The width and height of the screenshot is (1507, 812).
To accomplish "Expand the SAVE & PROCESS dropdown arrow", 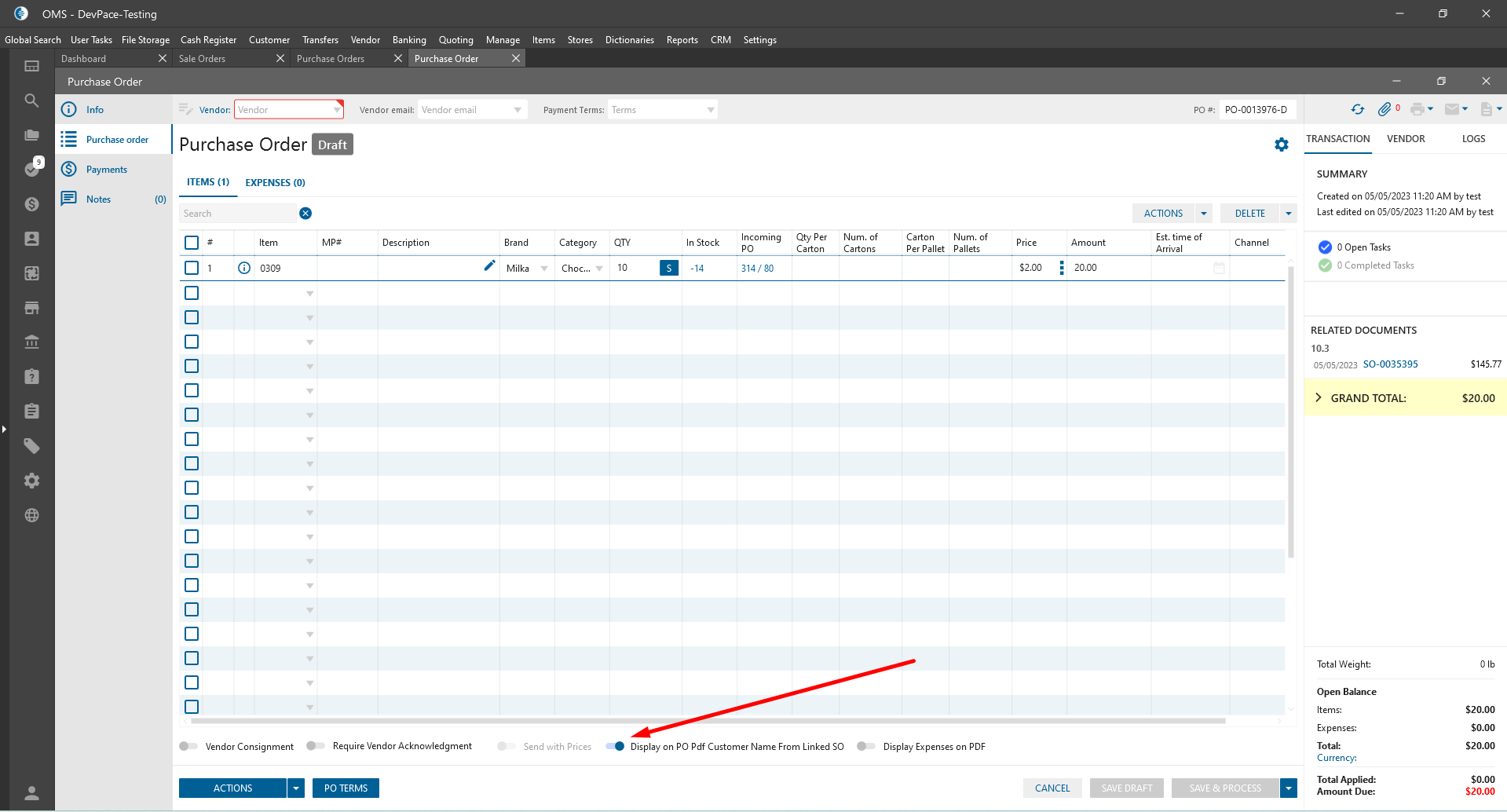I will tap(1289, 788).
